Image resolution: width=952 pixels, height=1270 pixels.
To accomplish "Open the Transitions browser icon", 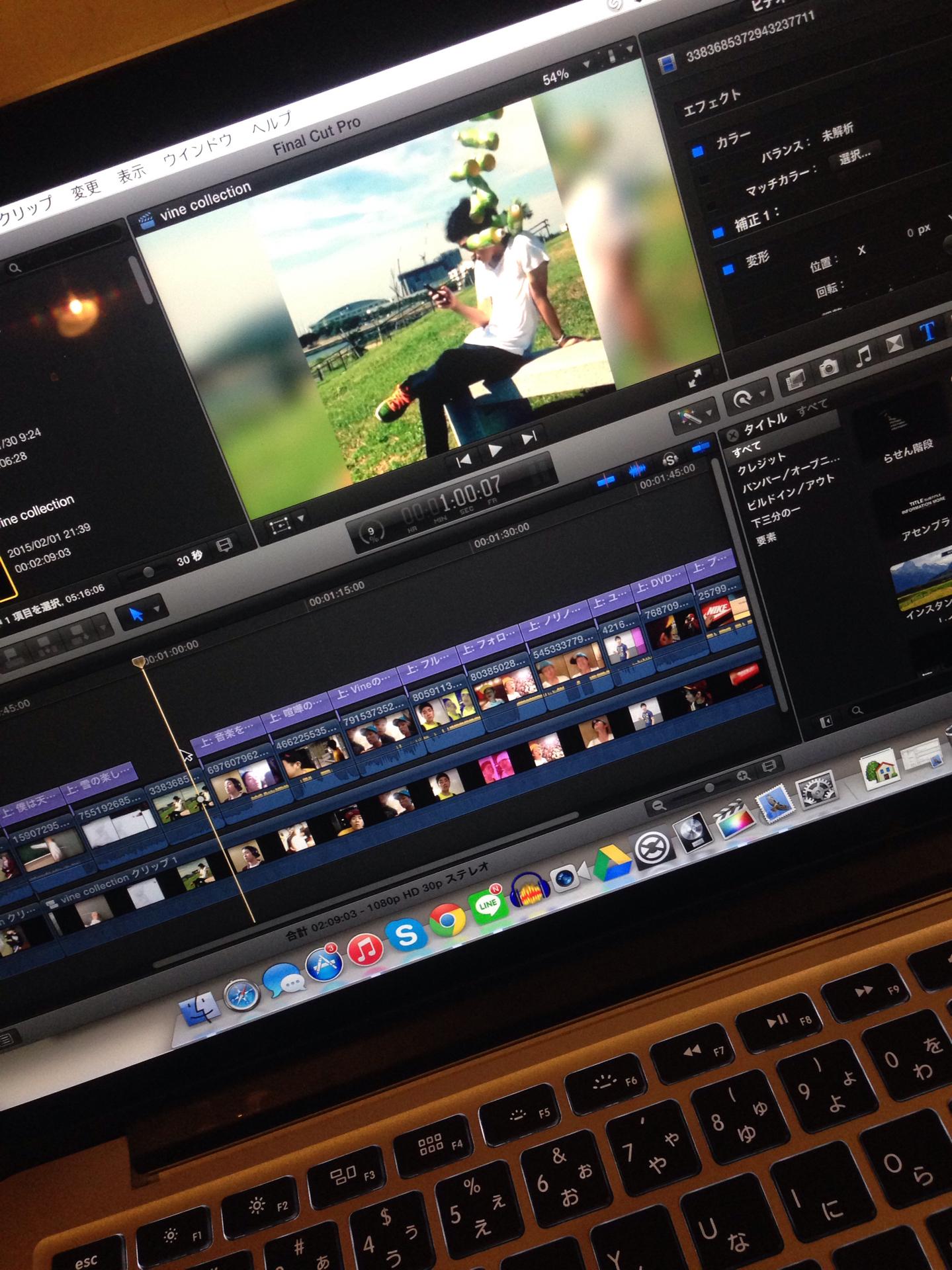I will (894, 344).
